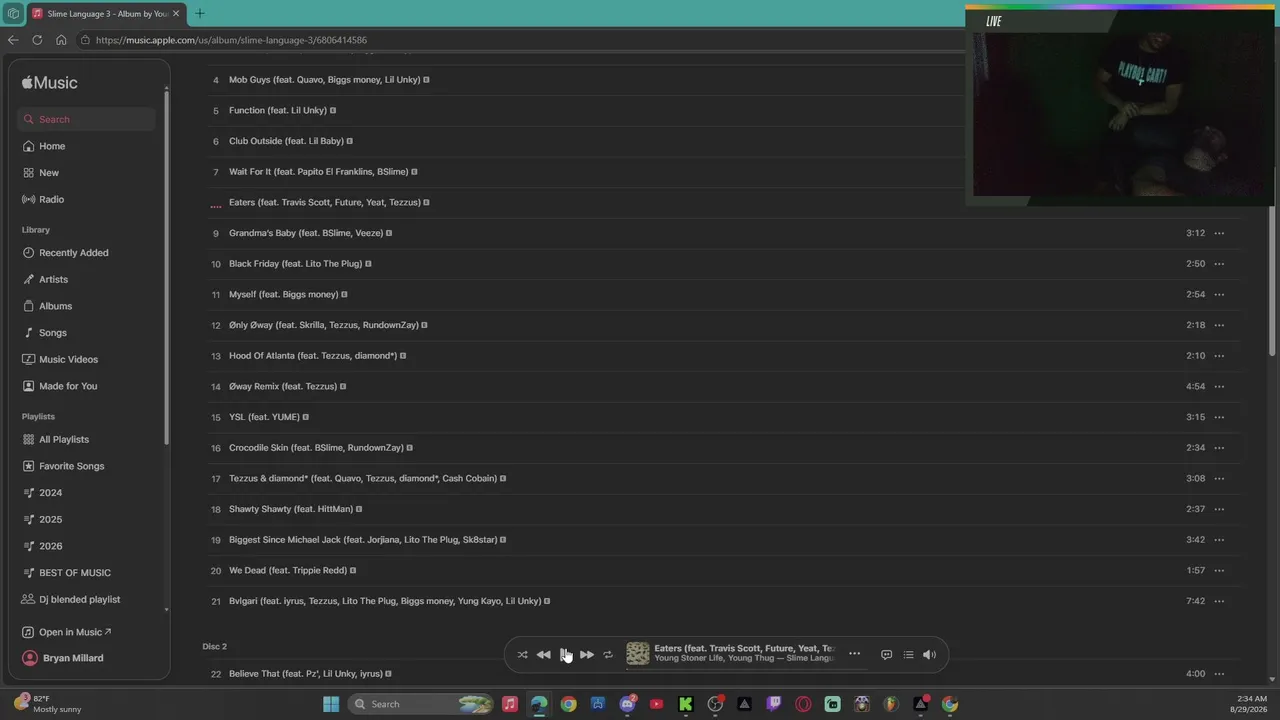This screenshot has width=1280, height=720.
Task: Click the browser address bar URL
Action: (x=231, y=40)
